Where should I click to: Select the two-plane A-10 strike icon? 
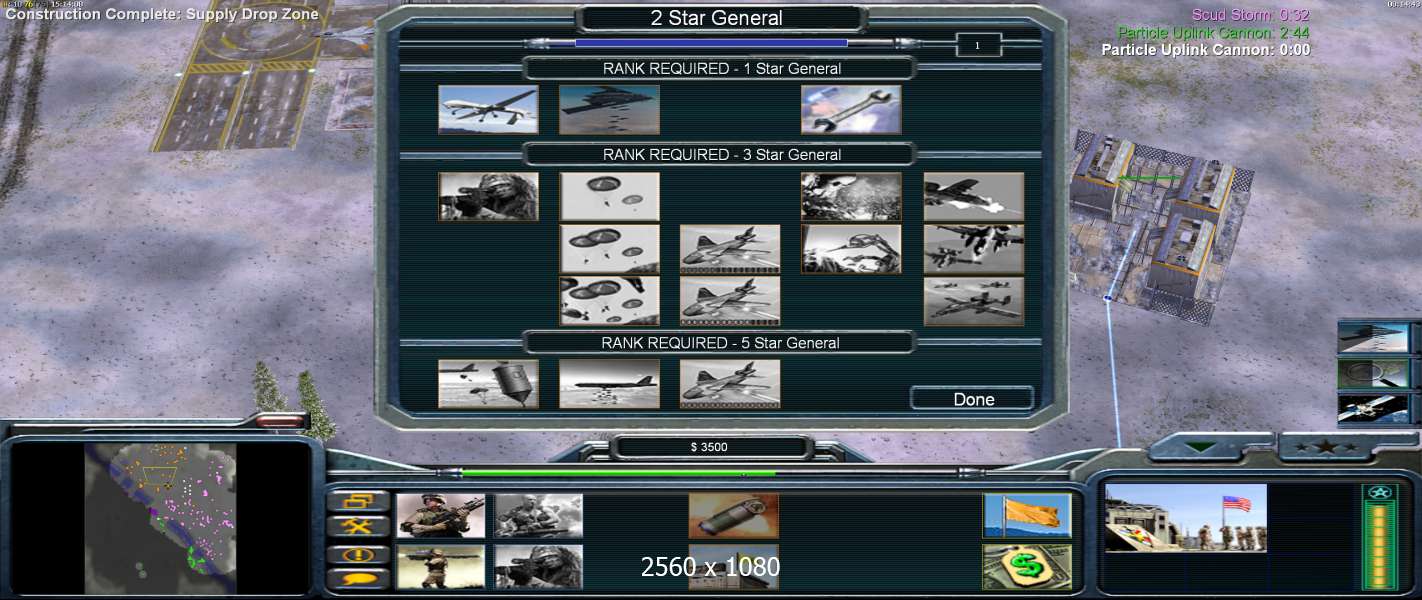[974, 248]
